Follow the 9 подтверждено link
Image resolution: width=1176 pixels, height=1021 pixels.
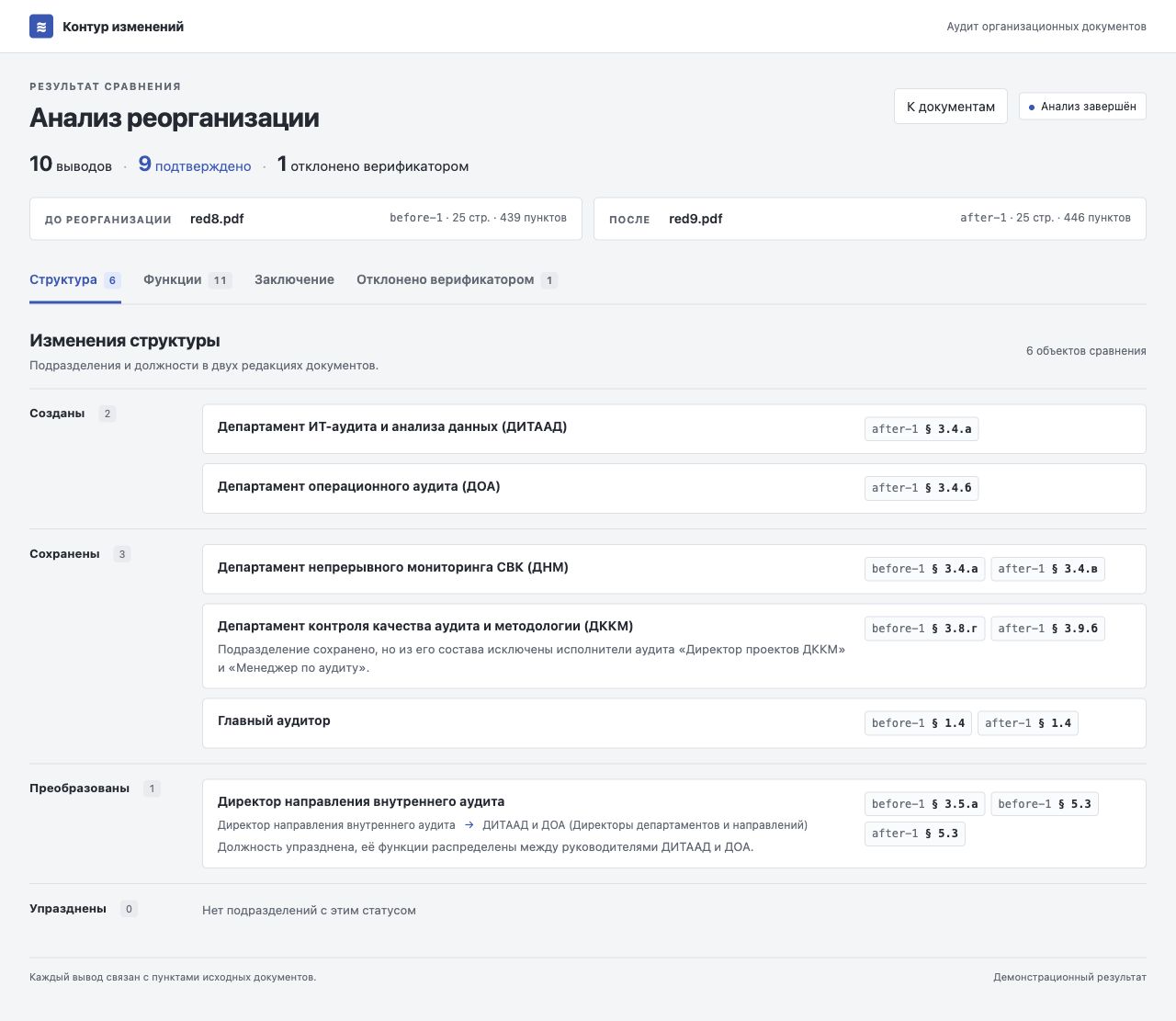pos(195,165)
